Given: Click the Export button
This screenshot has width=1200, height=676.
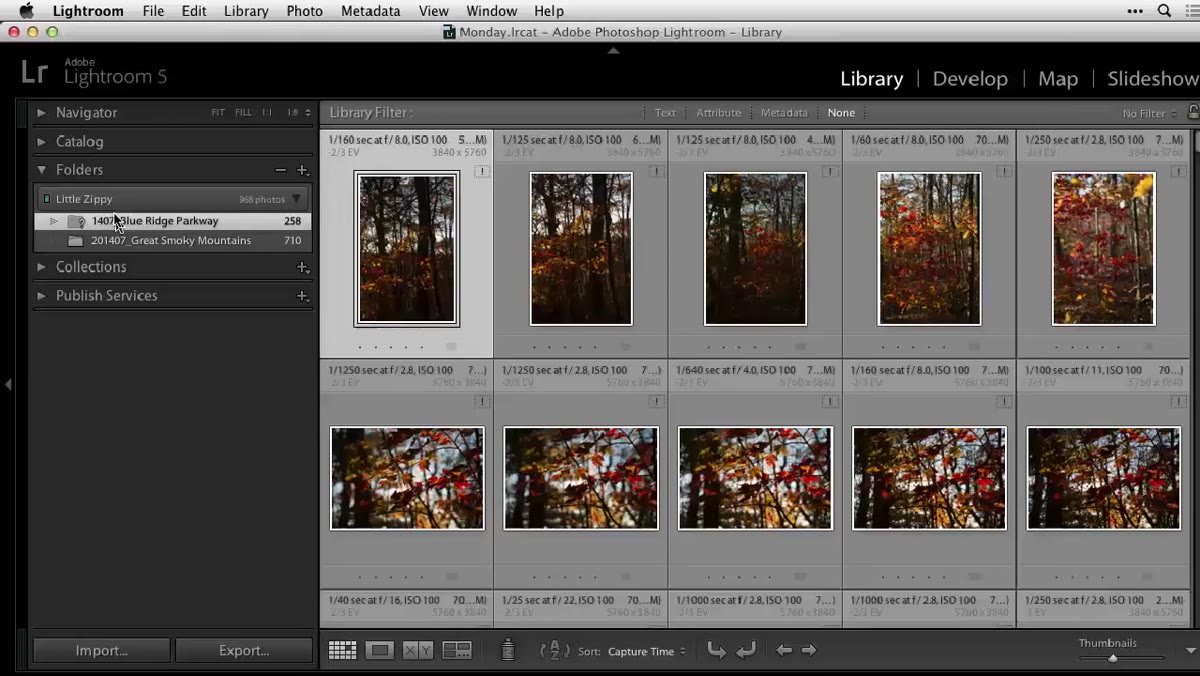Looking at the screenshot, I should tap(244, 651).
